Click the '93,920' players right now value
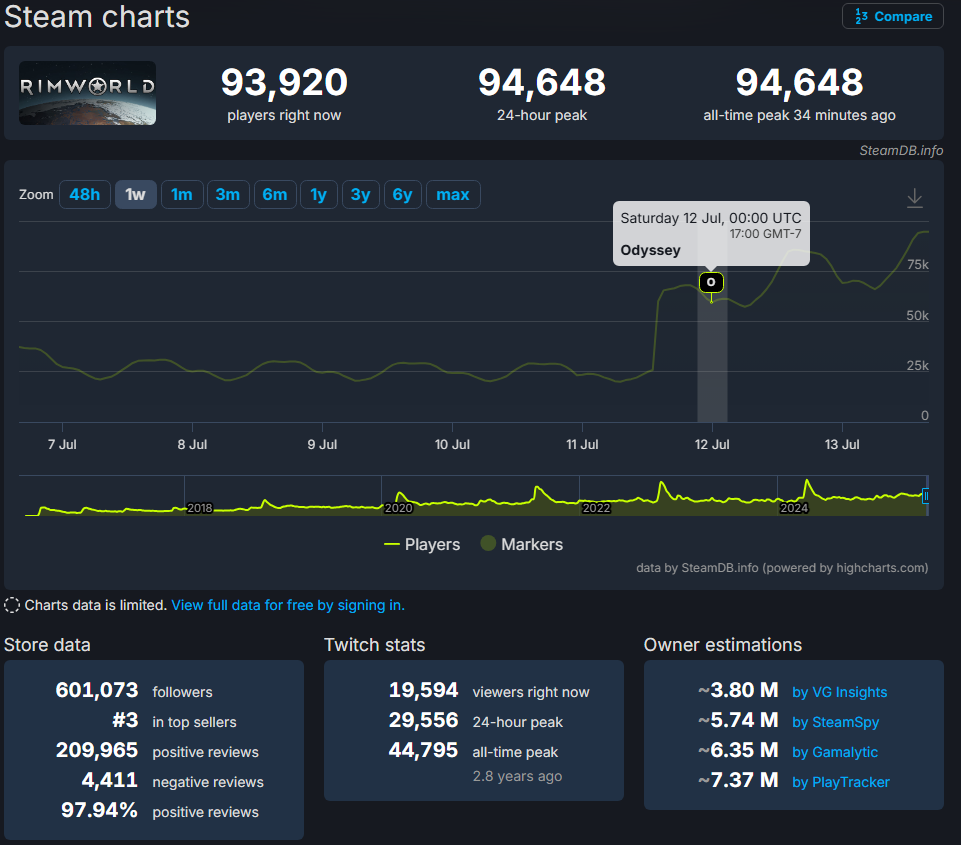 (284, 82)
